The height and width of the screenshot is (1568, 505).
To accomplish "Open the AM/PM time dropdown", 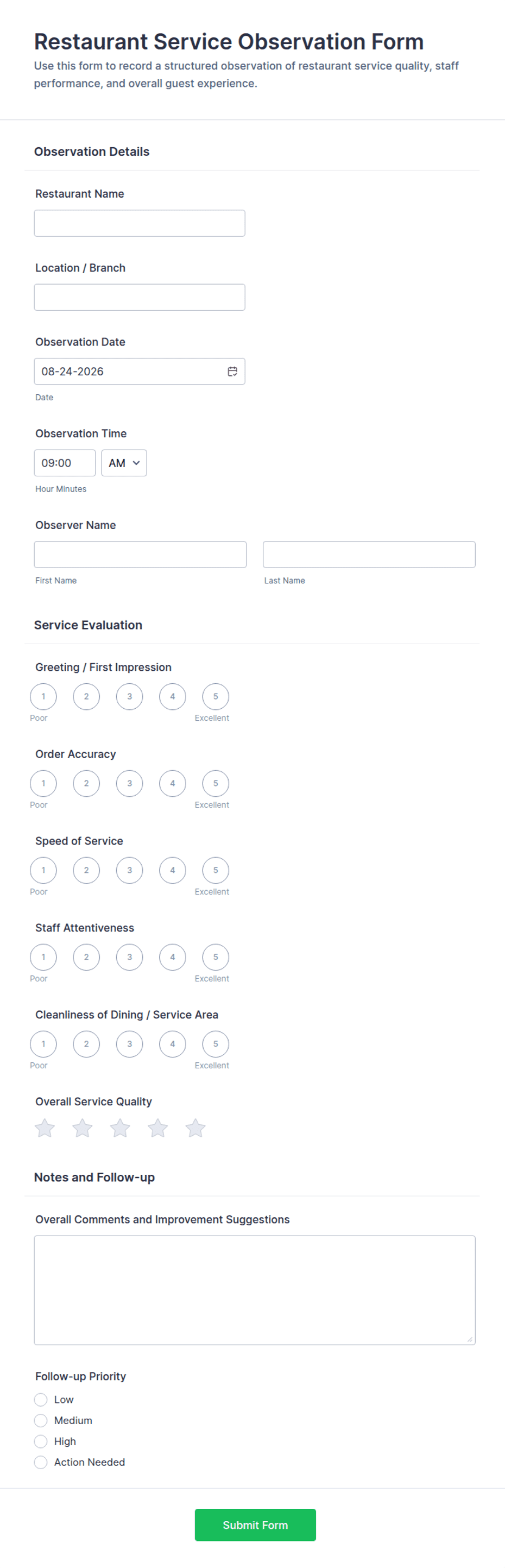I will 124,463.
